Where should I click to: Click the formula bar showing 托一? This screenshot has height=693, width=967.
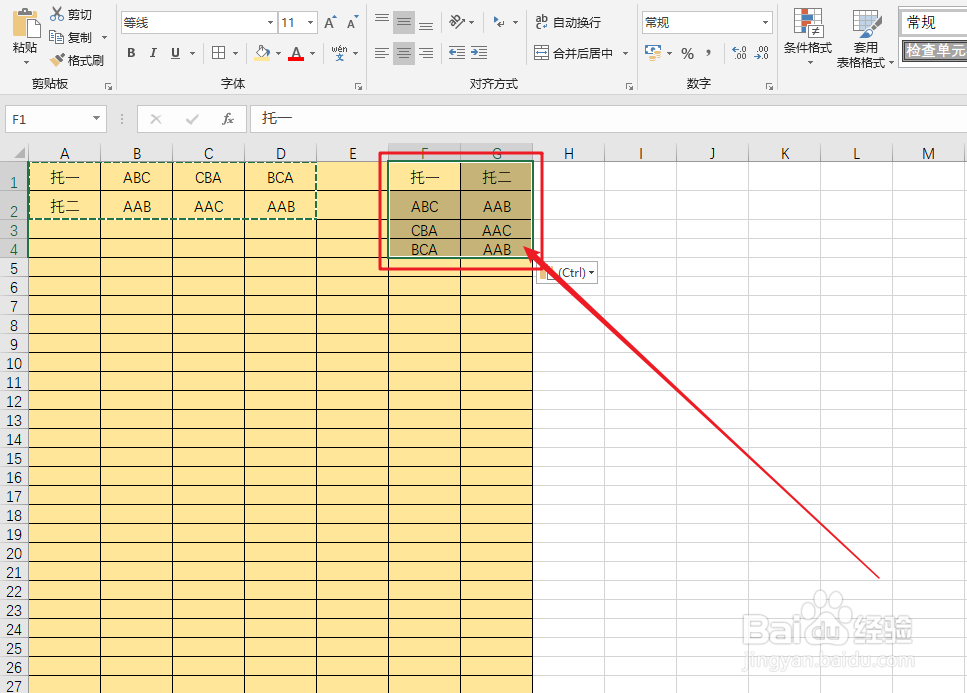608,118
